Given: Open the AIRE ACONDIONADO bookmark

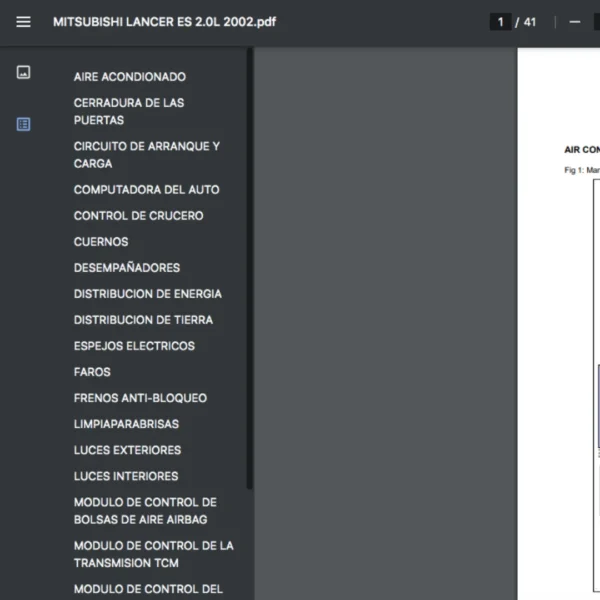Looking at the screenshot, I should pyautogui.click(x=130, y=77).
